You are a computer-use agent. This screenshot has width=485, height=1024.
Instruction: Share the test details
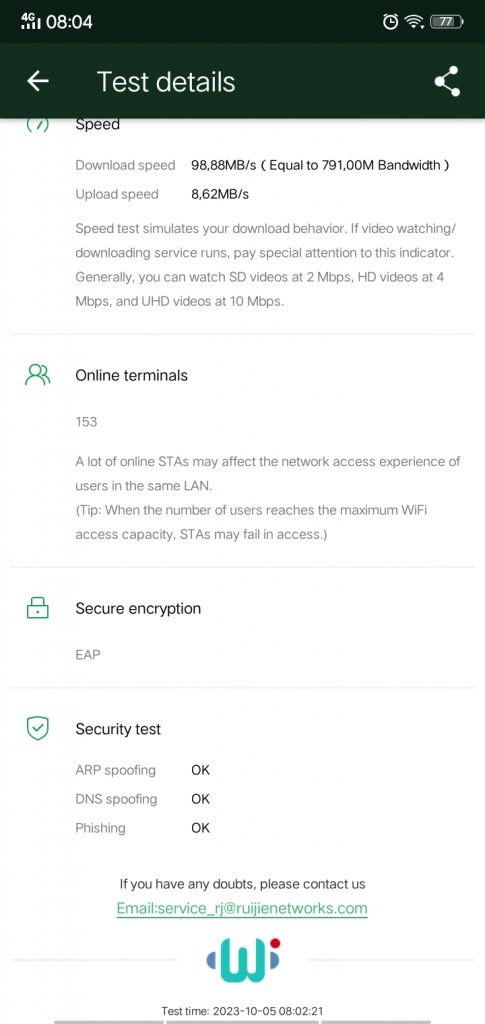click(447, 81)
